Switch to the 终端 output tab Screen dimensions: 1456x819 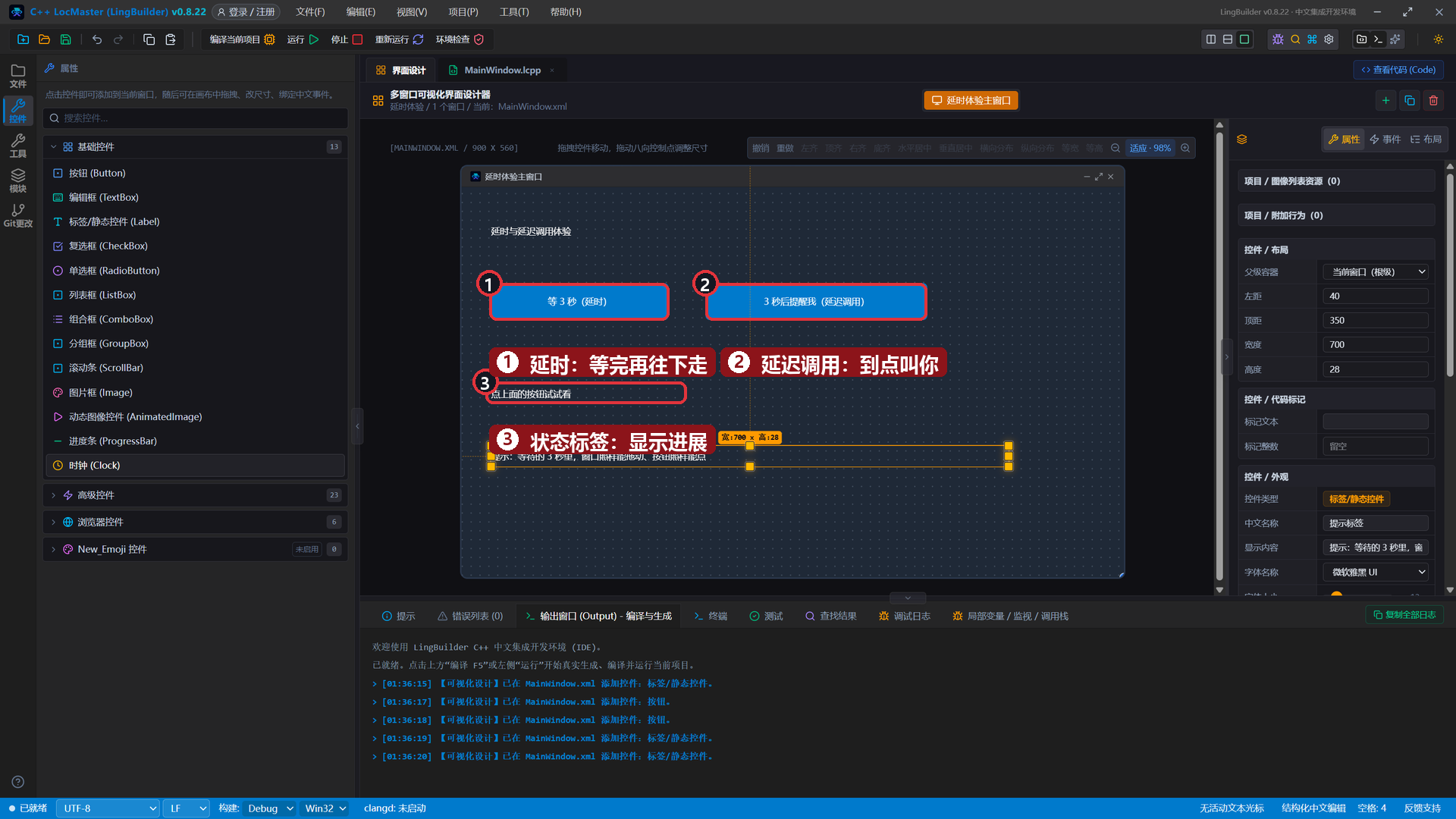pyautogui.click(x=711, y=617)
